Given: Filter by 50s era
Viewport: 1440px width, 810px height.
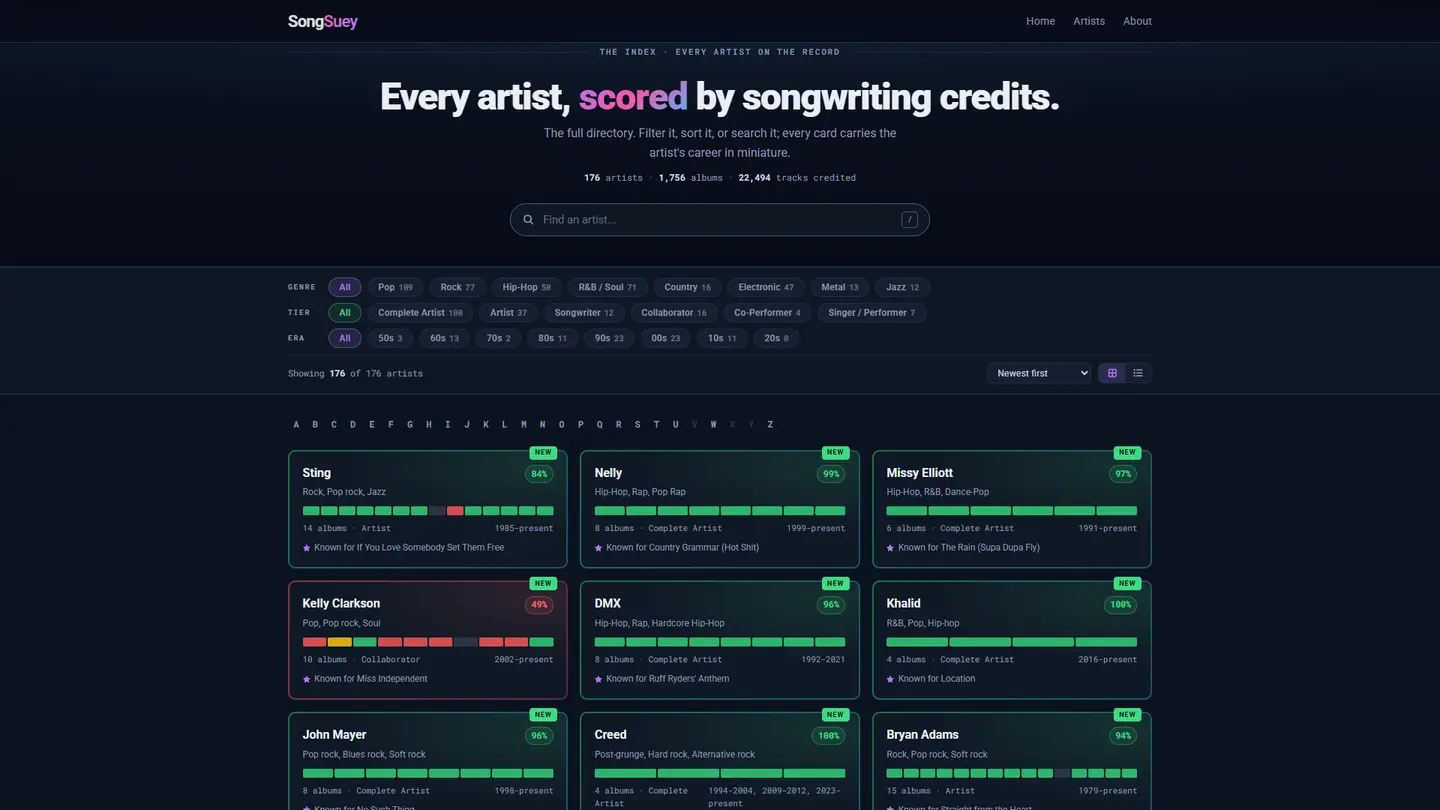Looking at the screenshot, I should coord(391,338).
